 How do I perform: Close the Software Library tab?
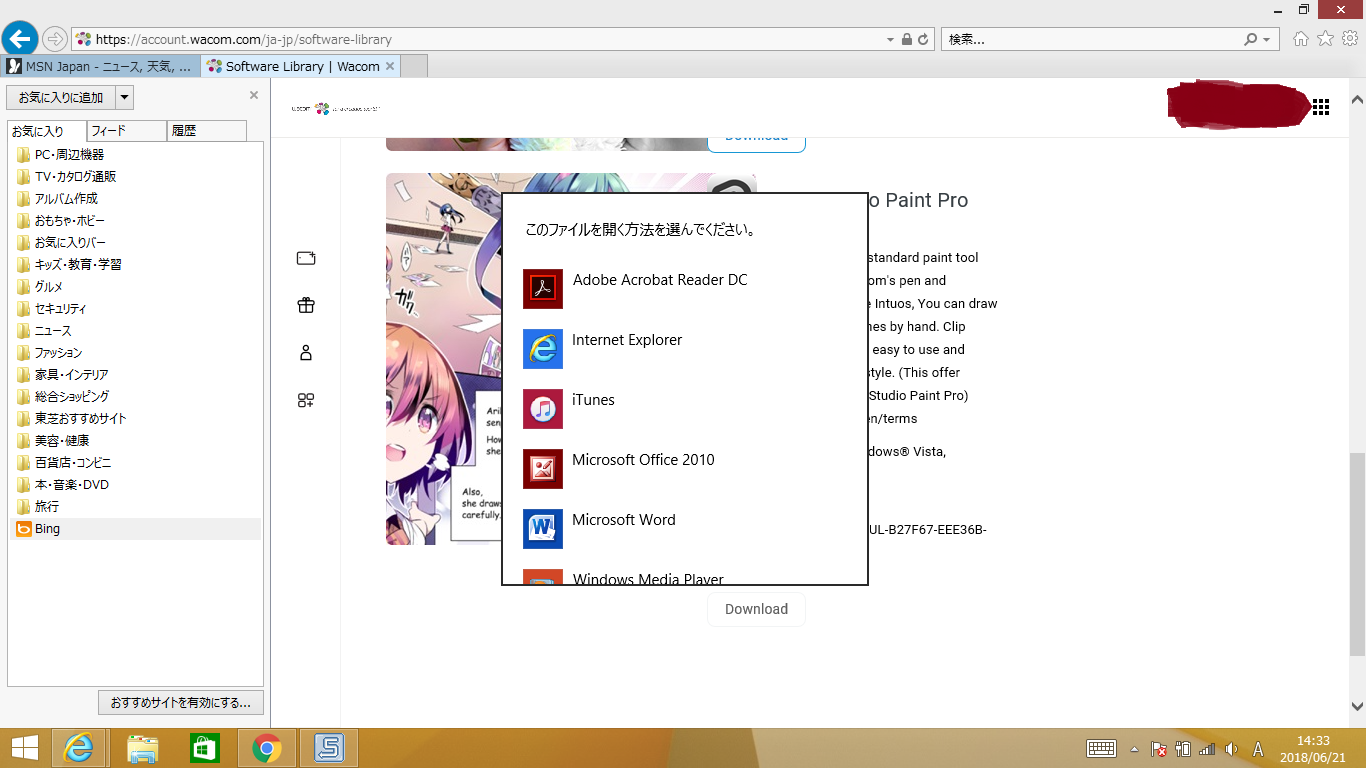pyautogui.click(x=390, y=67)
